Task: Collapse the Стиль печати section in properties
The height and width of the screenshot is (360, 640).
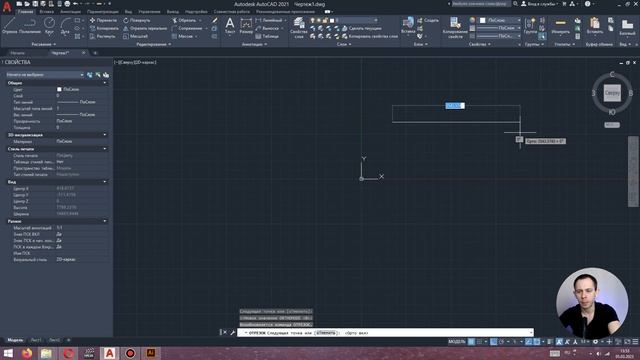Action: point(105,149)
